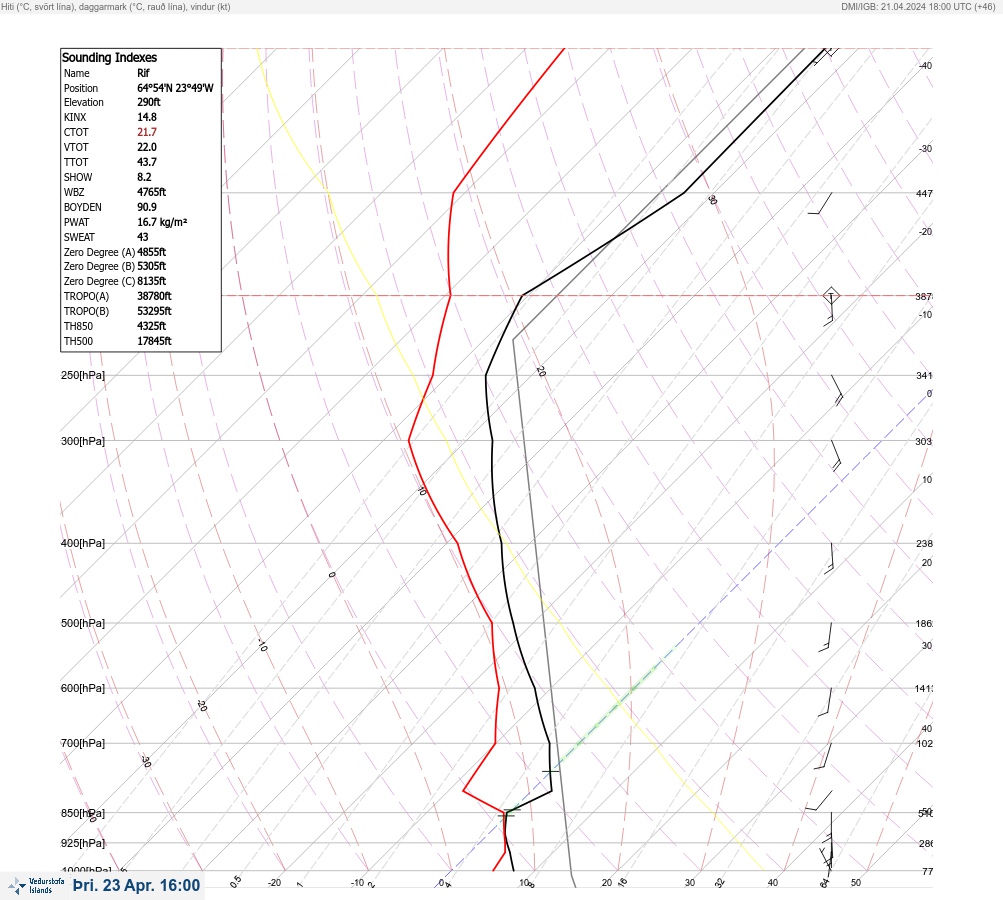Click the gray parcel line at 400 hPa
The image size is (1003, 900).
pyautogui.click(x=533, y=543)
